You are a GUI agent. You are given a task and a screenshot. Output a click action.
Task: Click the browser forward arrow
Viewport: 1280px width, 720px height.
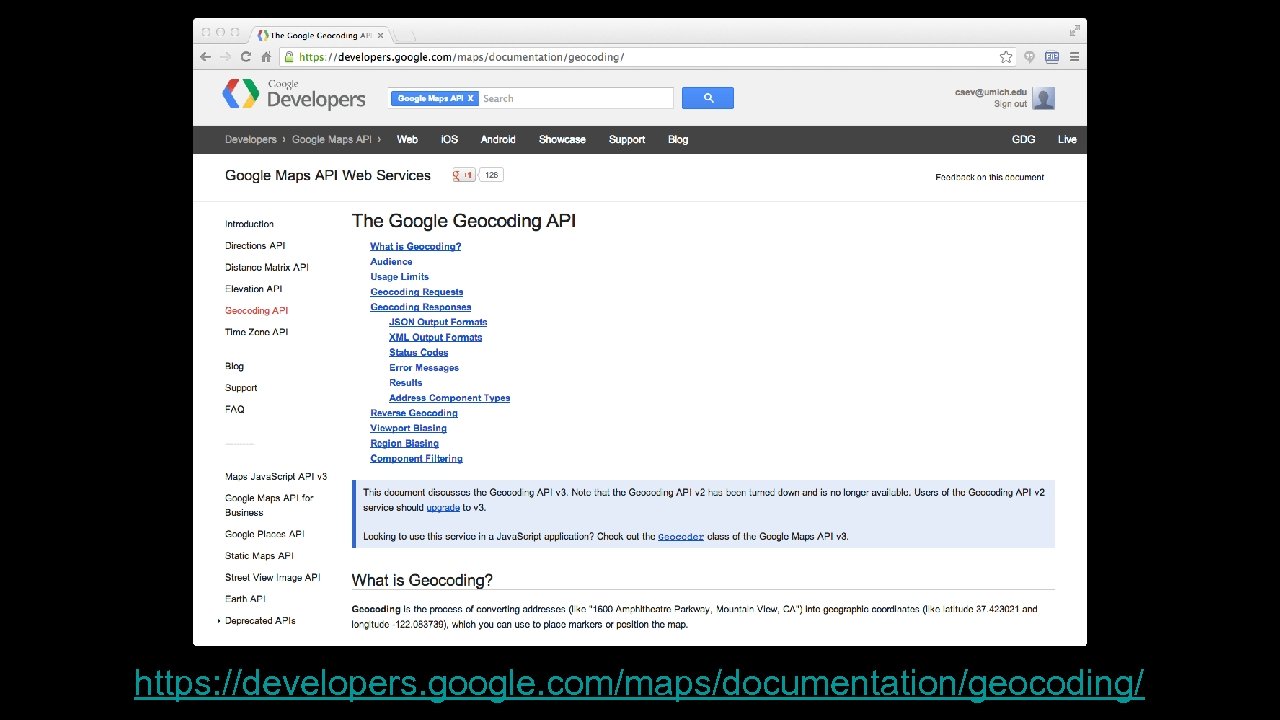(225, 57)
